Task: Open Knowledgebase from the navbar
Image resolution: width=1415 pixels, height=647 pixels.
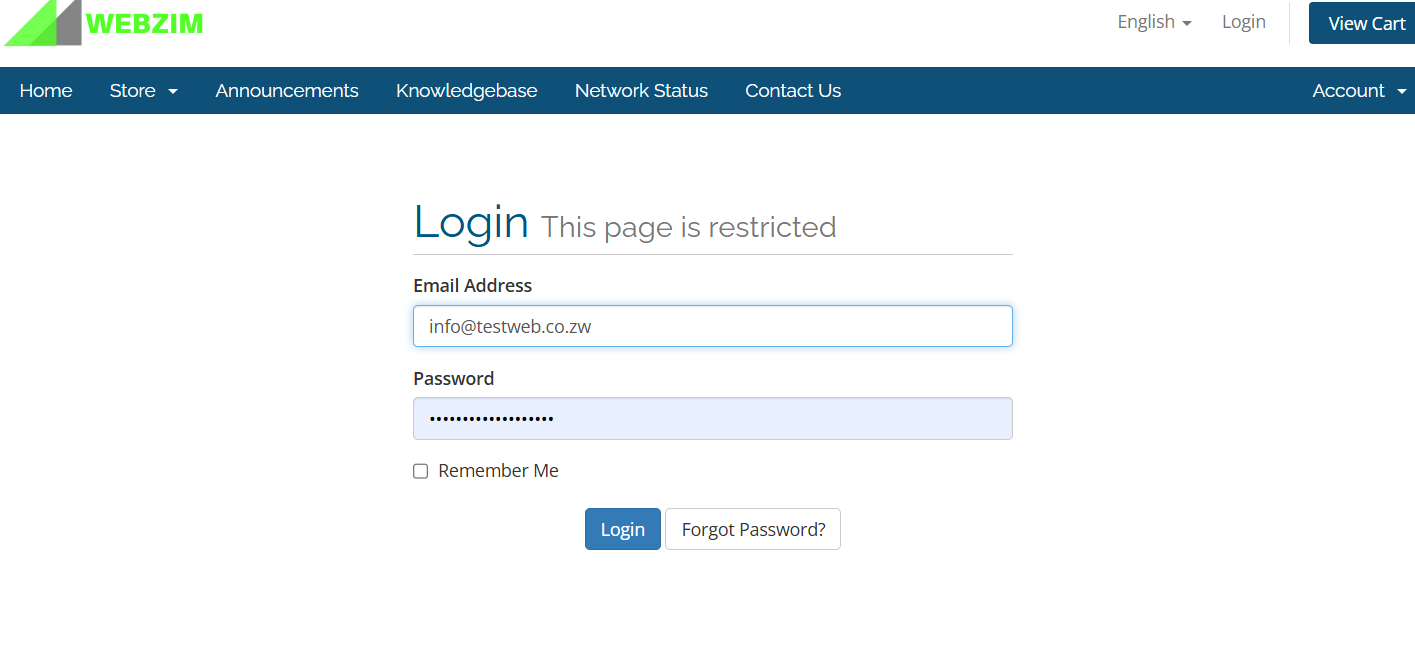Action: point(467,91)
